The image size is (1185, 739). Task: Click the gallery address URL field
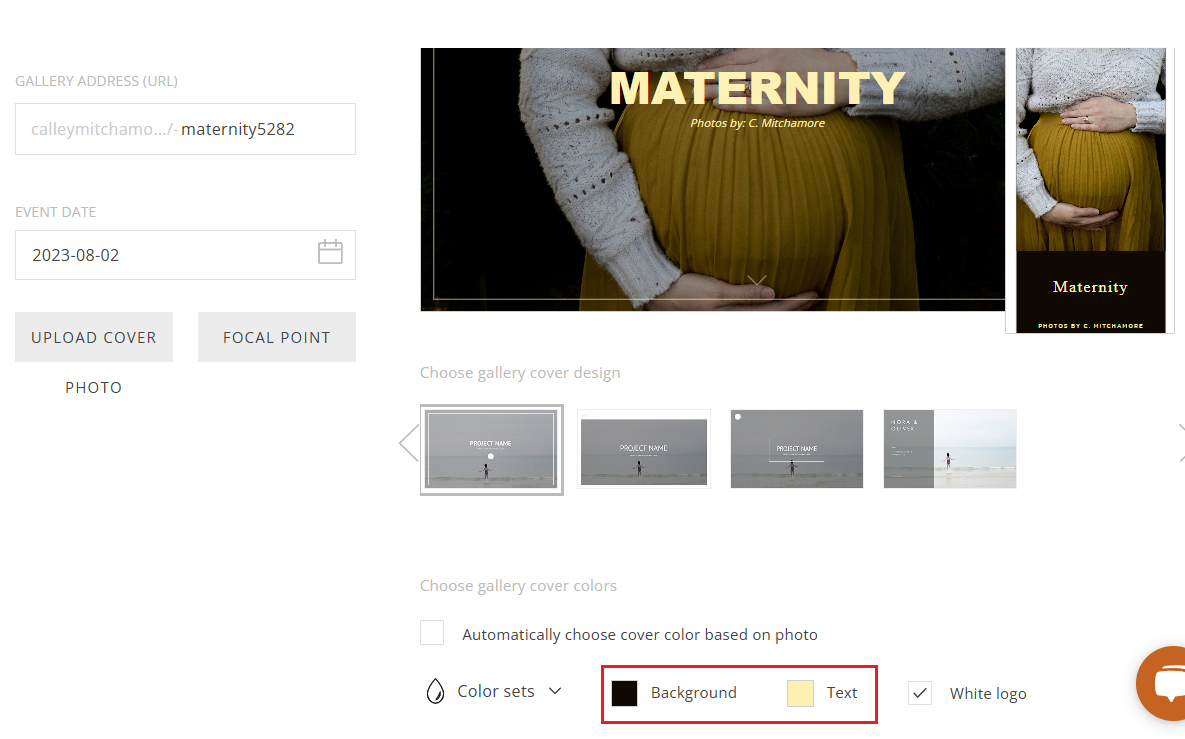[185, 129]
